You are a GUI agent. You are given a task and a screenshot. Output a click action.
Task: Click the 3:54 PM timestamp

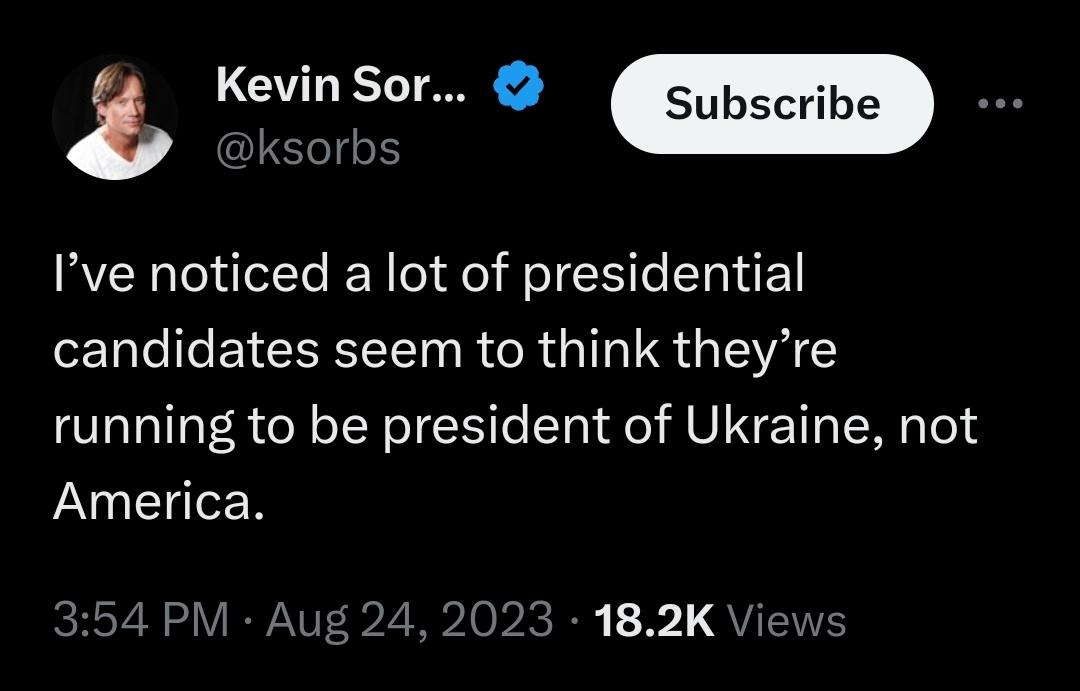[x=139, y=620]
